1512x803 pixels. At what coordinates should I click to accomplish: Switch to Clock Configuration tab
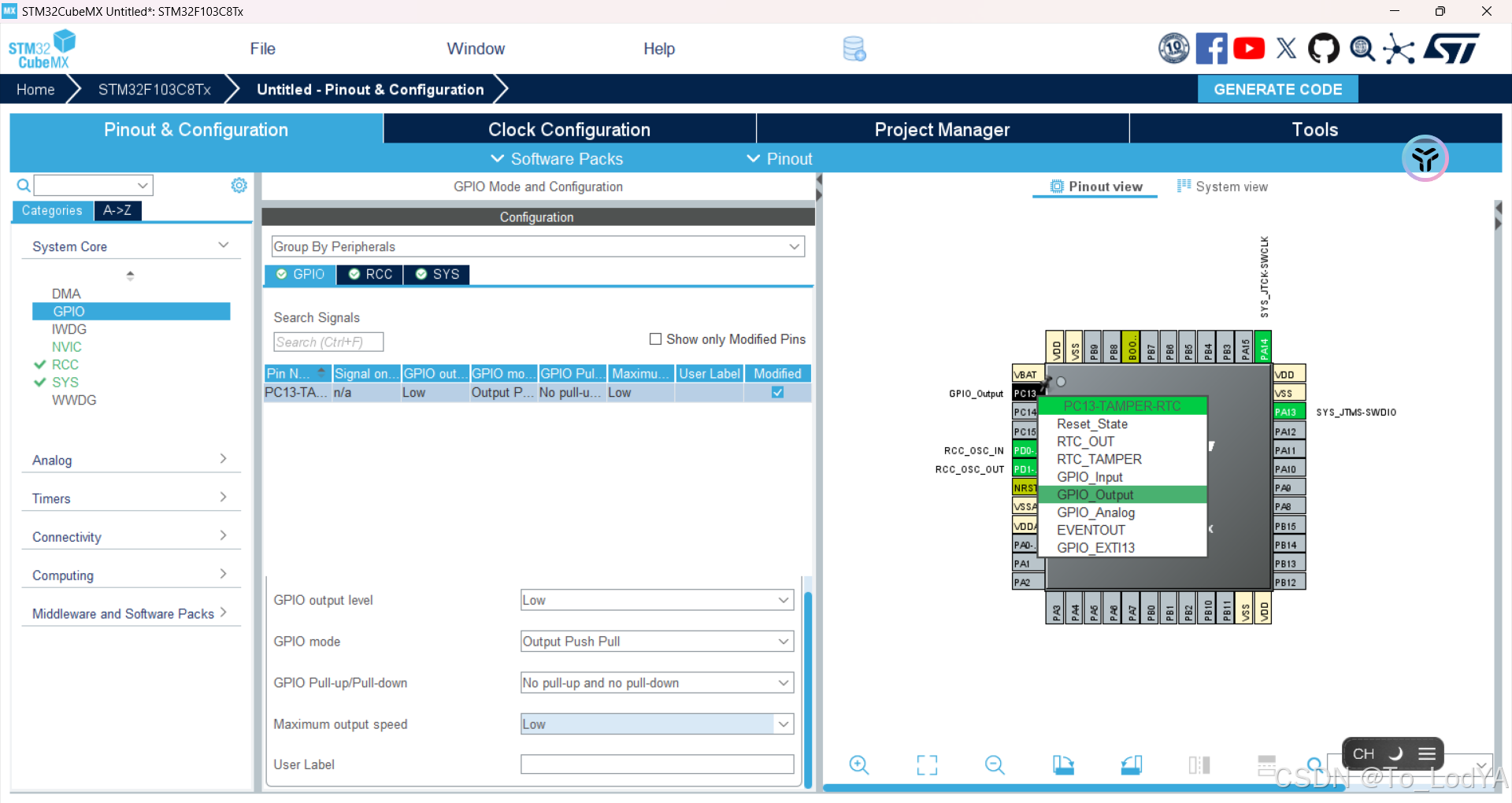pos(569,129)
